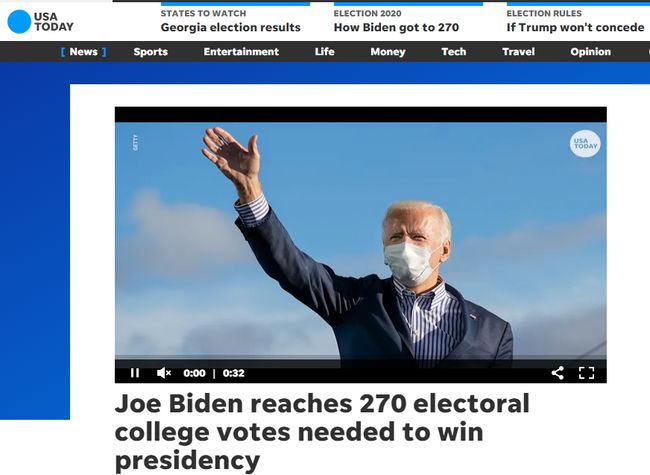Image resolution: width=650 pixels, height=475 pixels.
Task: Open the Tech section
Action: pos(454,52)
